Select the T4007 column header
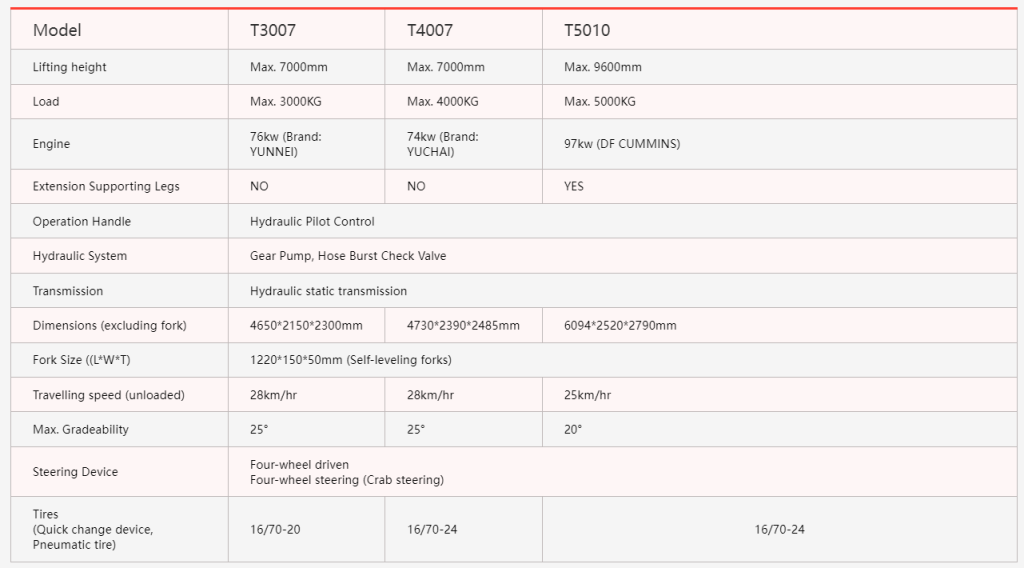The height and width of the screenshot is (568, 1024). click(x=430, y=31)
